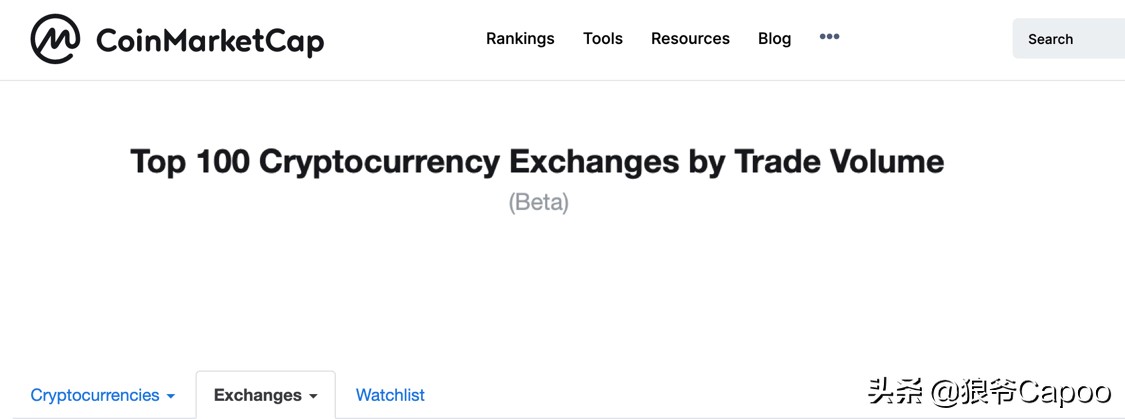Viewport: 1125px width, 419px height.
Task: Click the CoinMarketCap wordmark text
Action: coord(210,41)
